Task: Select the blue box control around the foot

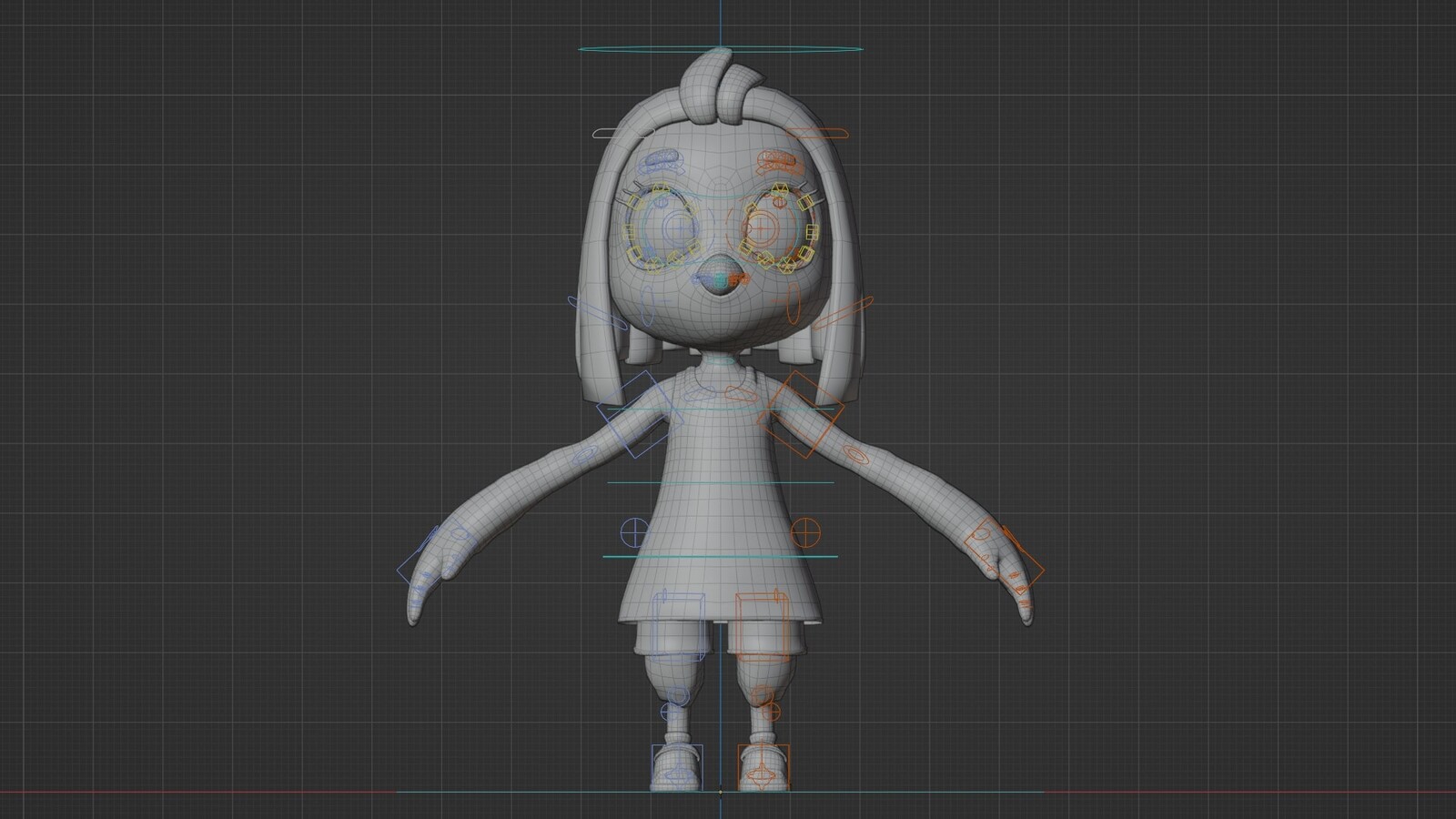Action: [x=677, y=767]
